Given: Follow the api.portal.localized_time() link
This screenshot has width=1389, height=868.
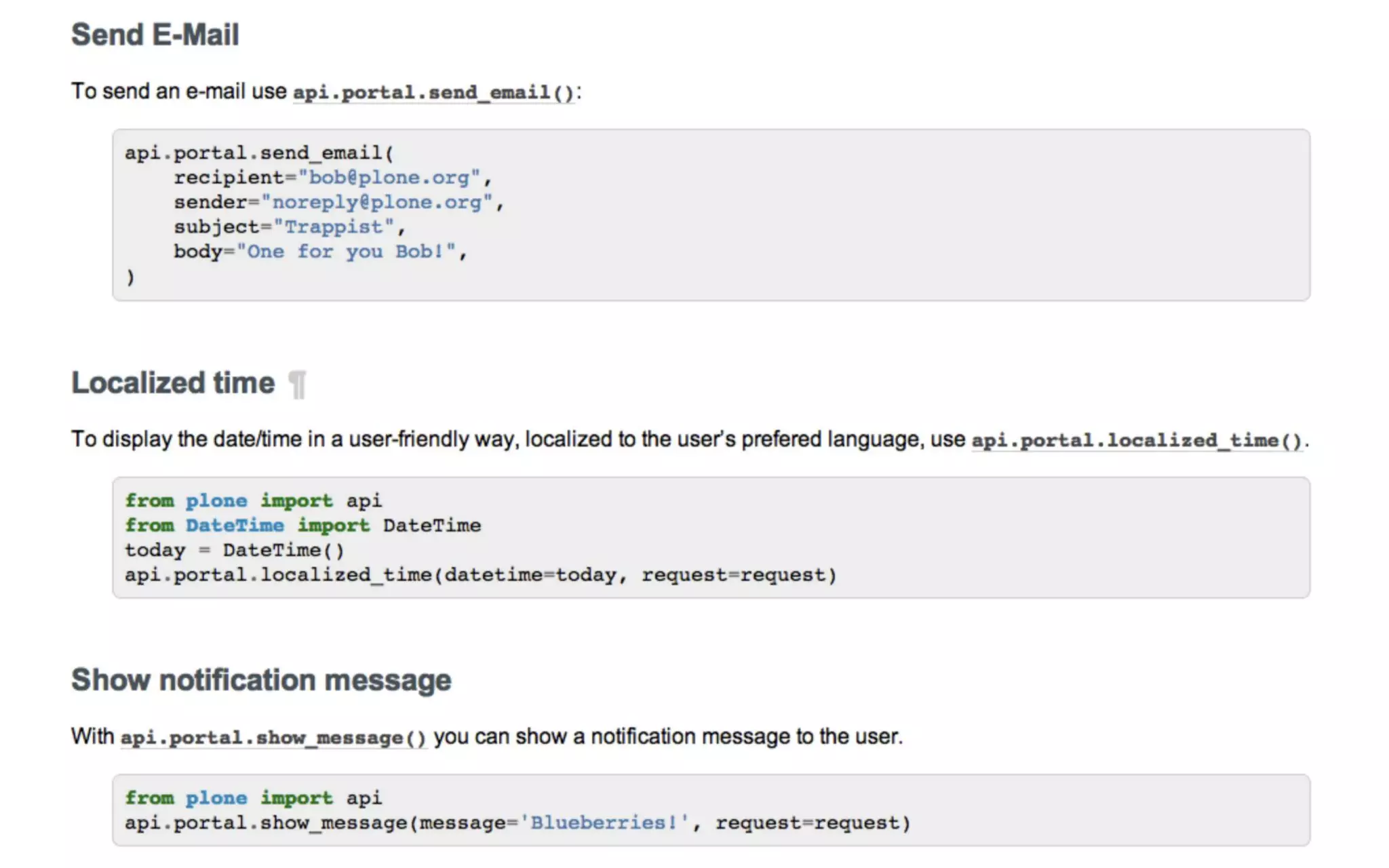Looking at the screenshot, I should pos(1136,441).
